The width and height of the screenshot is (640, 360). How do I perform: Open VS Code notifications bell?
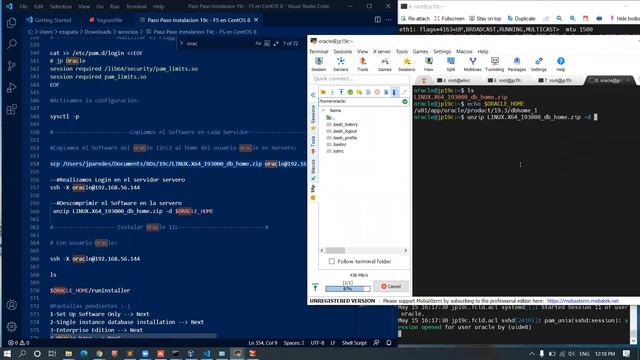(x=389, y=343)
